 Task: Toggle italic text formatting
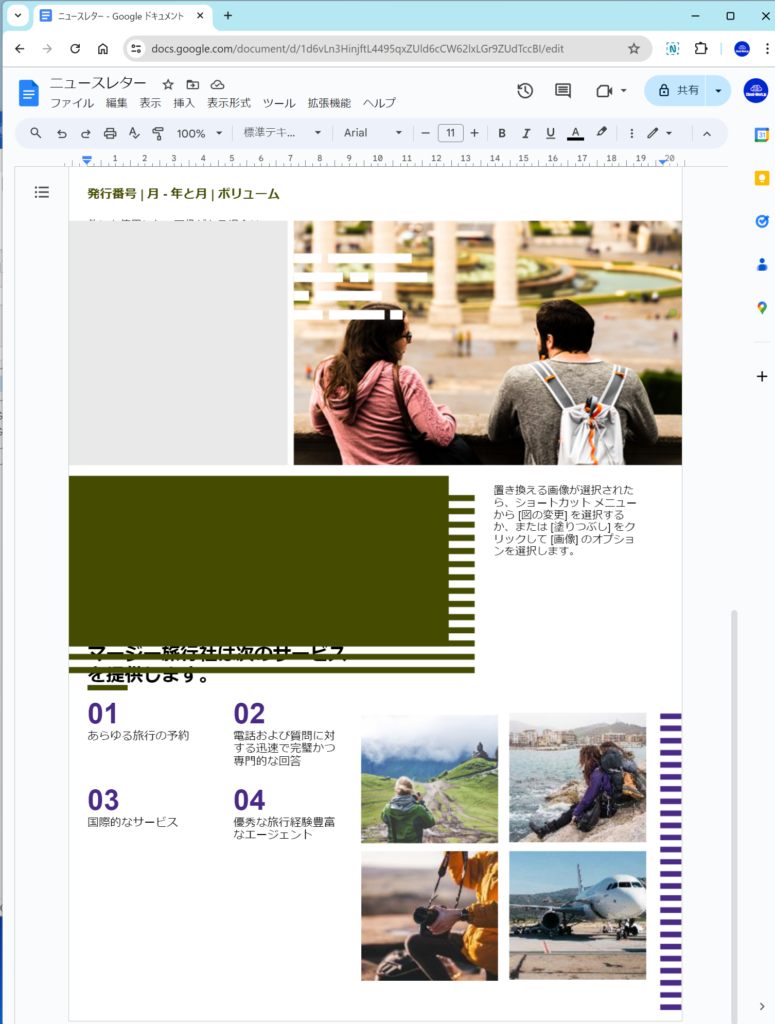[x=526, y=133]
